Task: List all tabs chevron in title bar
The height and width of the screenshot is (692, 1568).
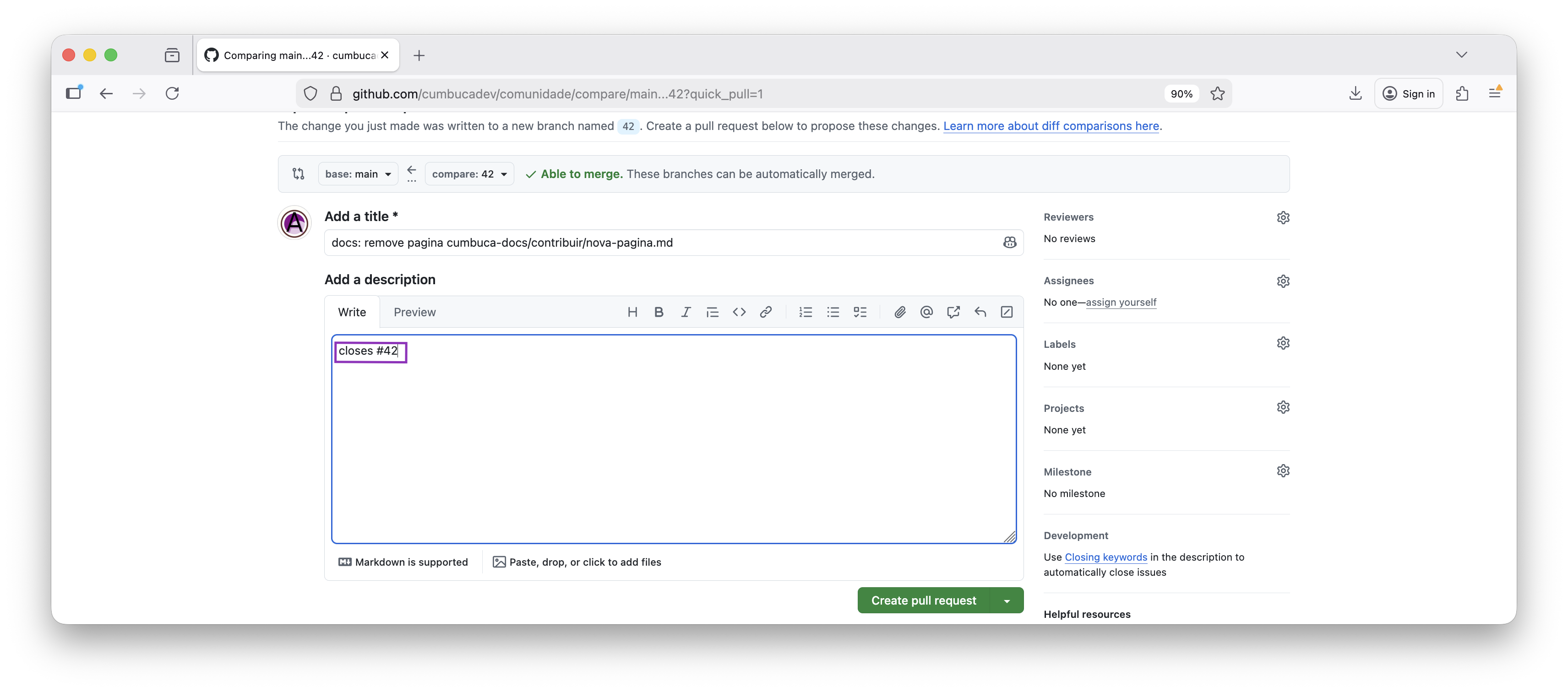Action: tap(1461, 55)
